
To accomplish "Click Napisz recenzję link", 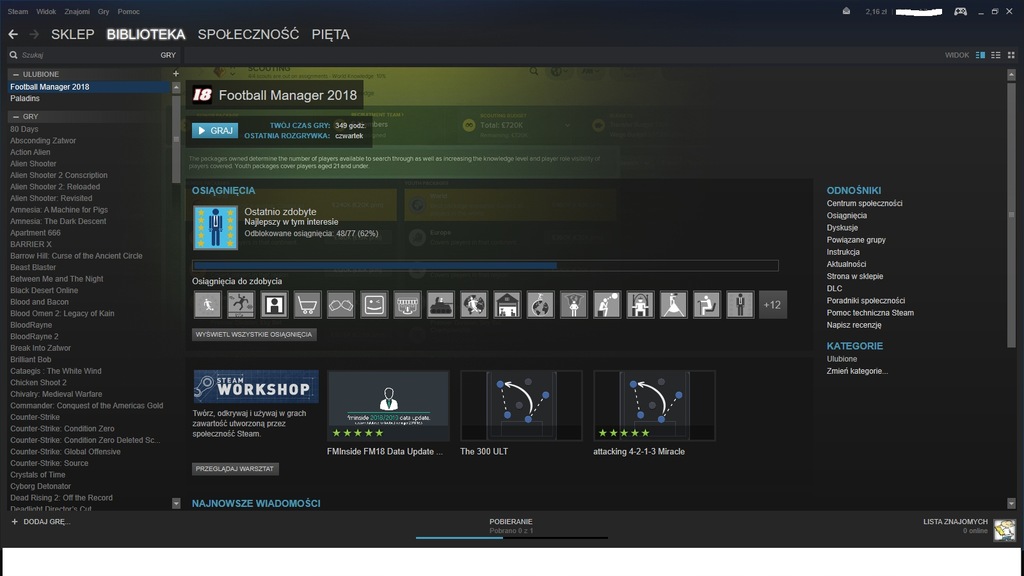I will (x=854, y=325).
